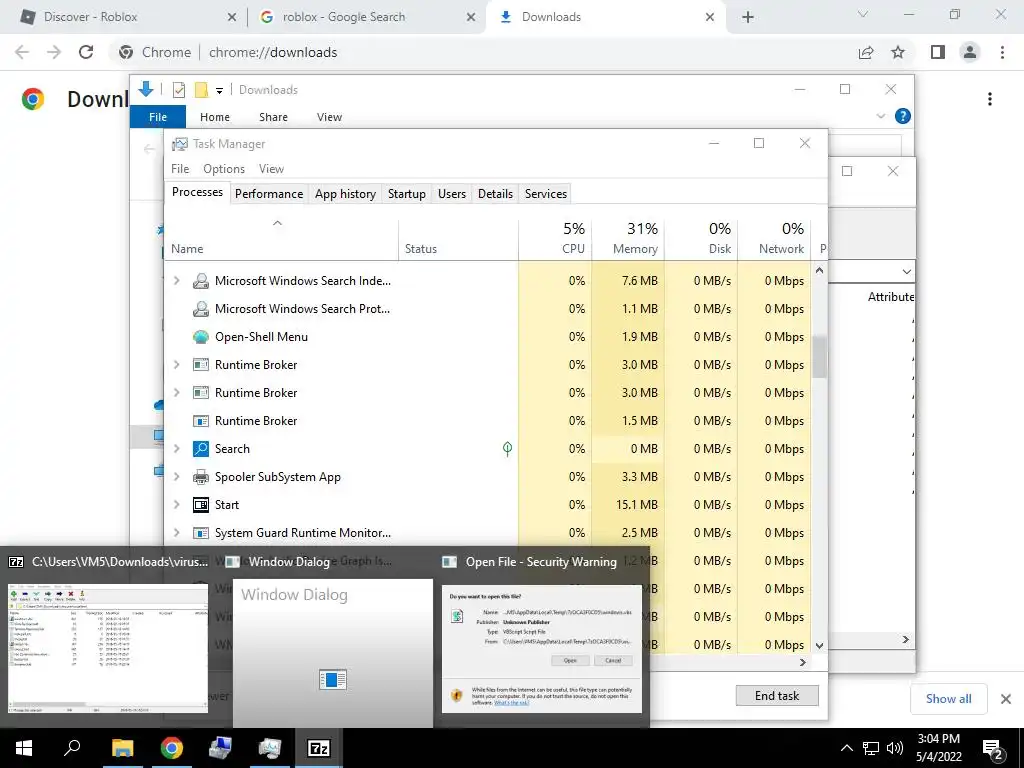The width and height of the screenshot is (1024, 768).
Task: Click the 7-Zip taskbar icon
Action: [x=319, y=748]
